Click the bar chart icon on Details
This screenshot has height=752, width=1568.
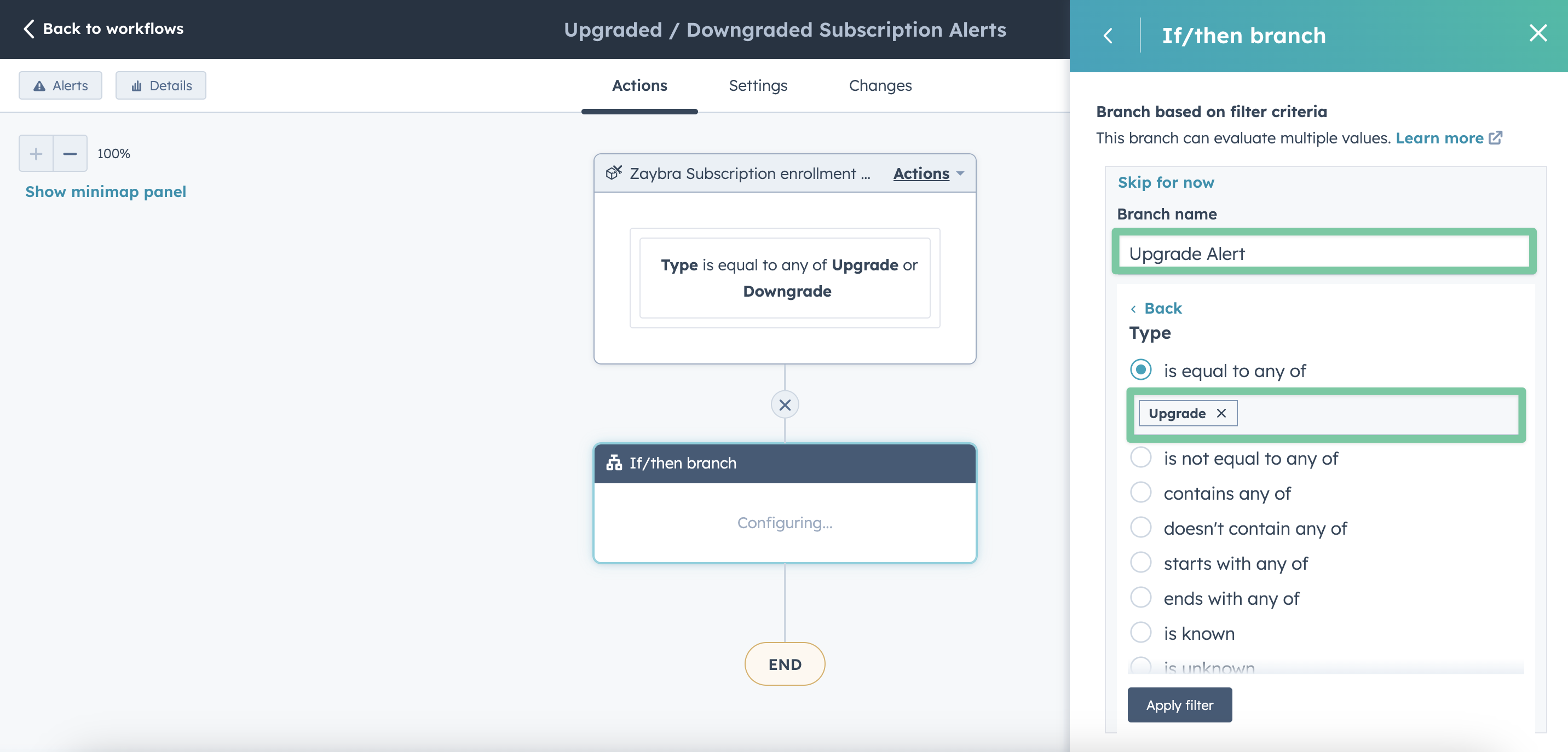(x=136, y=86)
